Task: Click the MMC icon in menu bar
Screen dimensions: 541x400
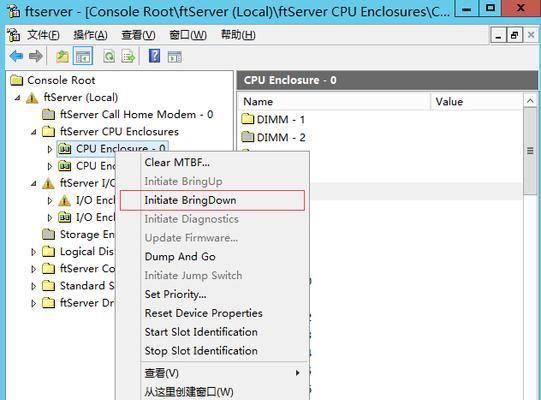Action: point(14,35)
